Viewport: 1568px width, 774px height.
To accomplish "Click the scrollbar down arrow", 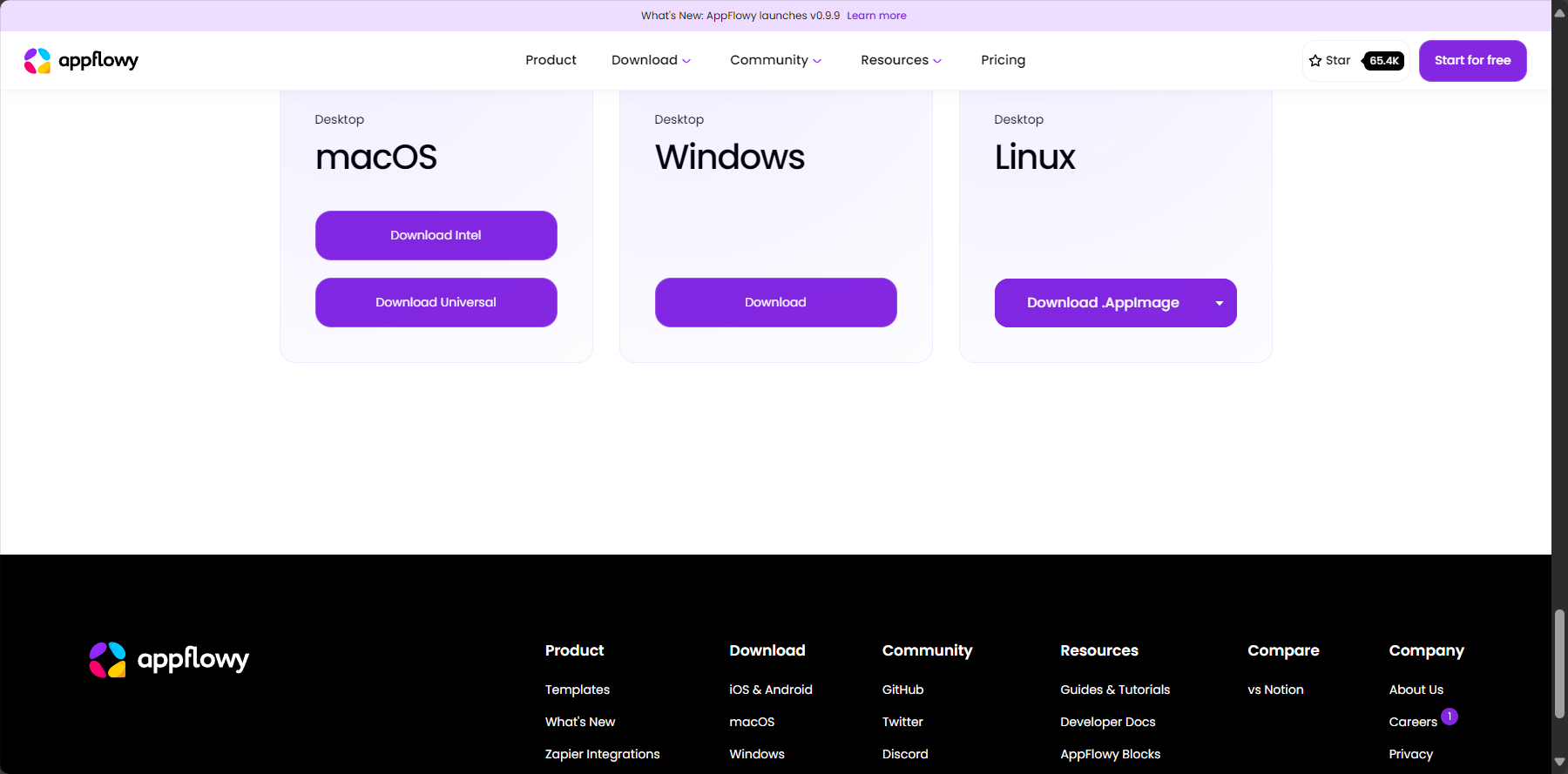I will [1559, 763].
